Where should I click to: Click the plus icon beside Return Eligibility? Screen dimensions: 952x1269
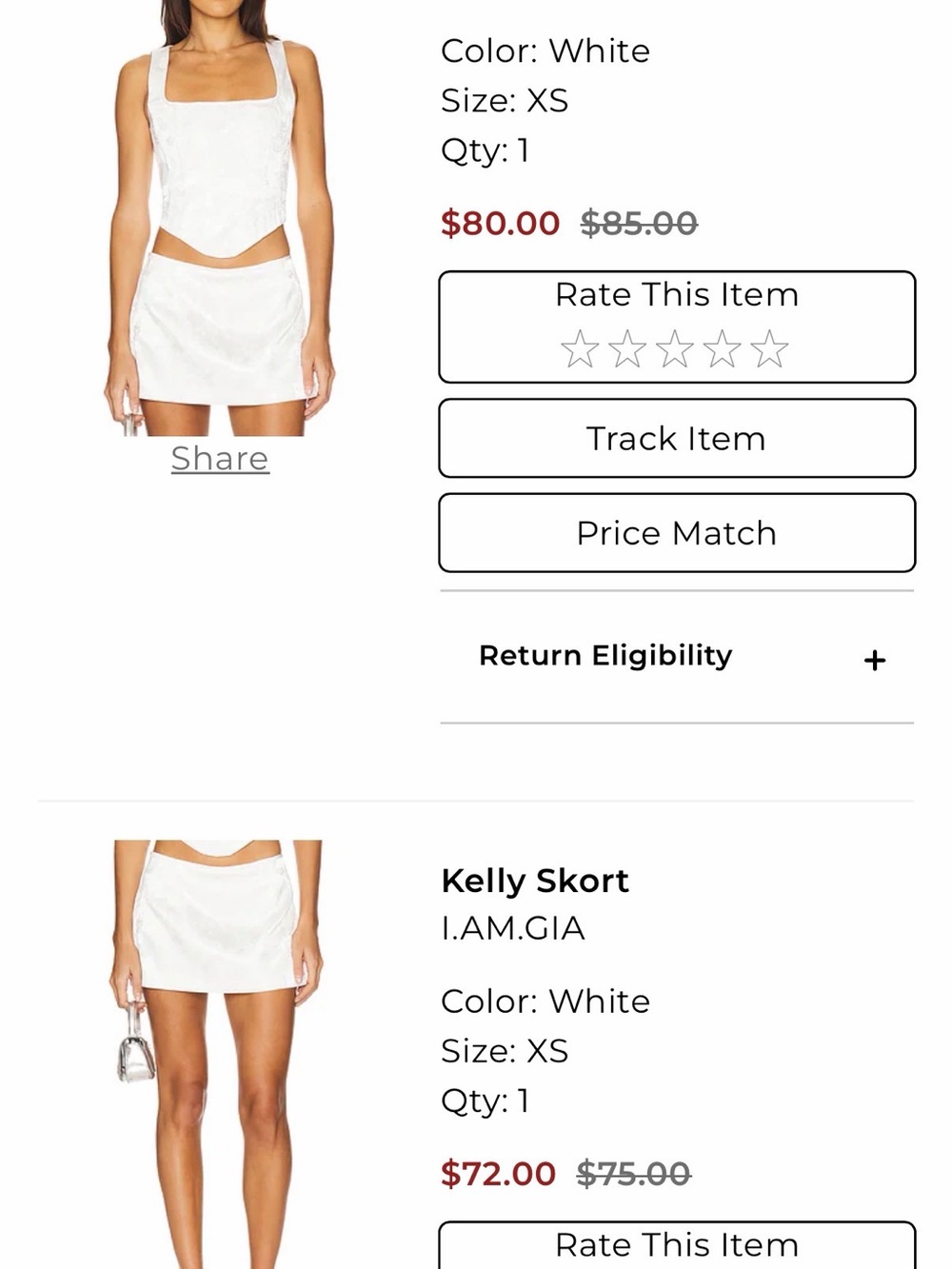(875, 660)
